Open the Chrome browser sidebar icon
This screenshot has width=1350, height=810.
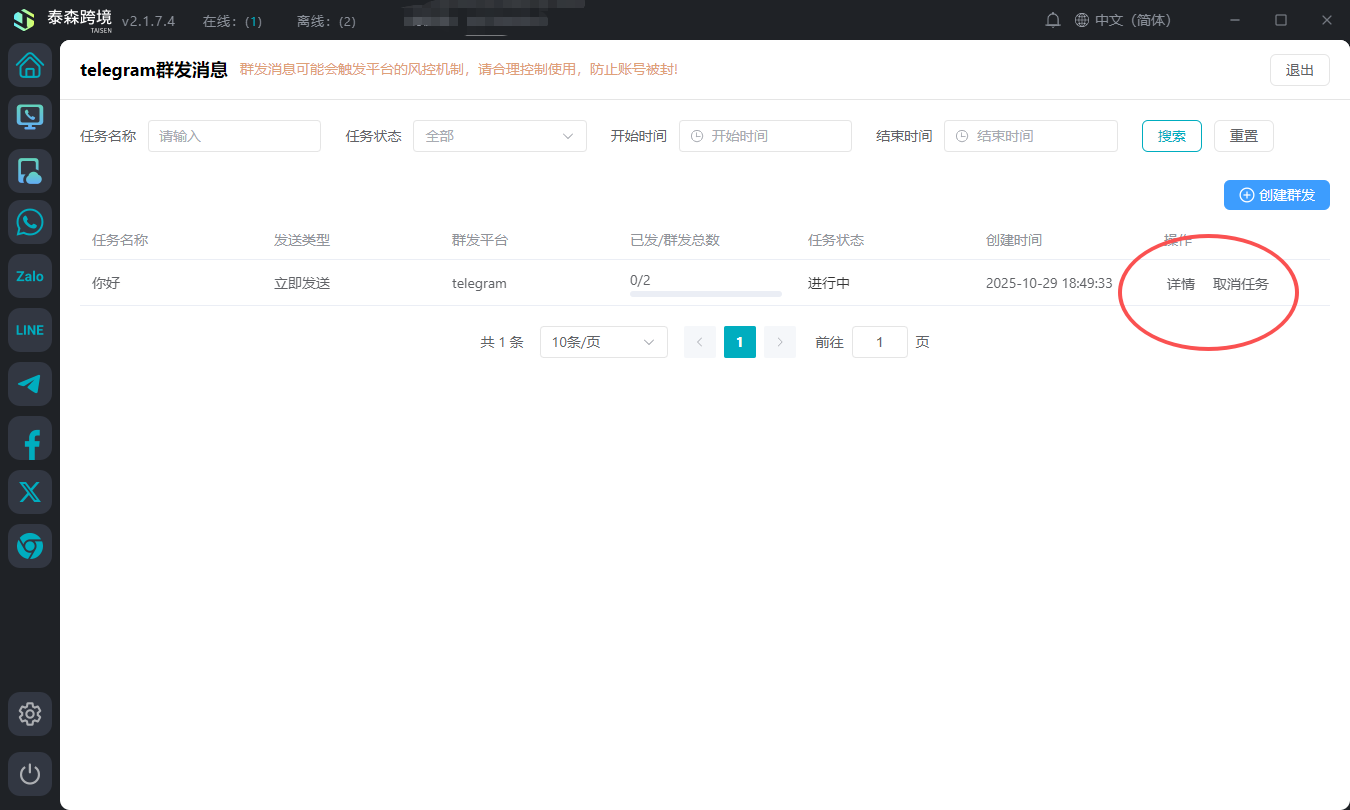[30, 546]
